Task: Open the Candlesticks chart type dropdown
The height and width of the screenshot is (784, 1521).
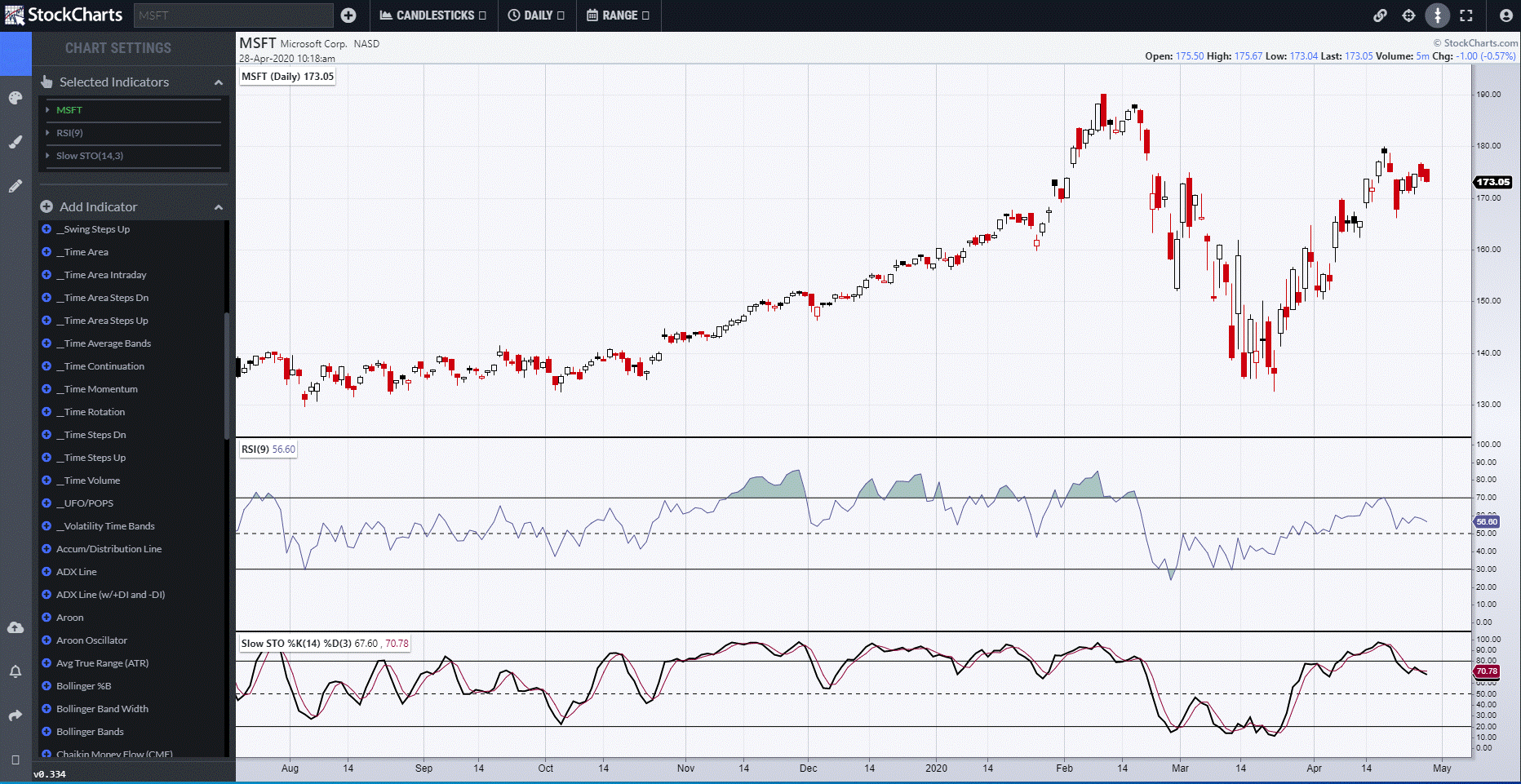Action: pos(433,16)
